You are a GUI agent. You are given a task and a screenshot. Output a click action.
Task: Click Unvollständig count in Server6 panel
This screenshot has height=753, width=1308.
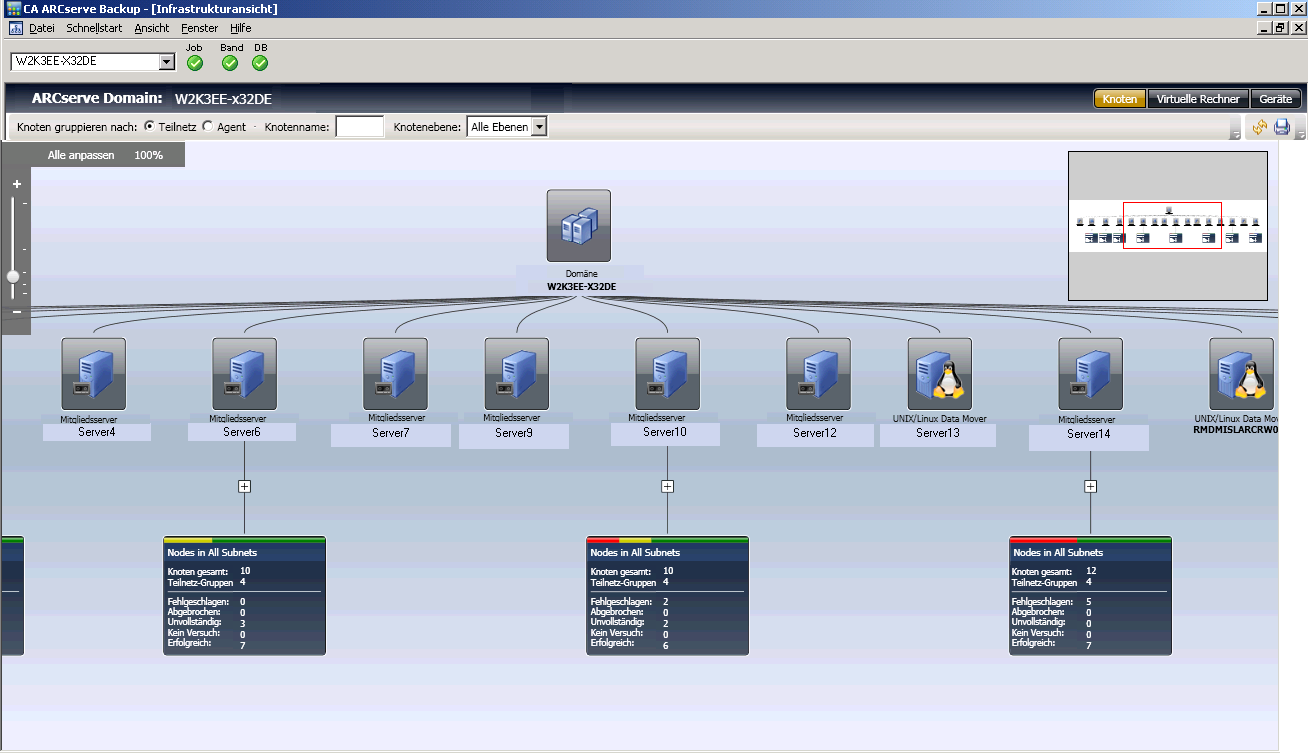(243, 623)
